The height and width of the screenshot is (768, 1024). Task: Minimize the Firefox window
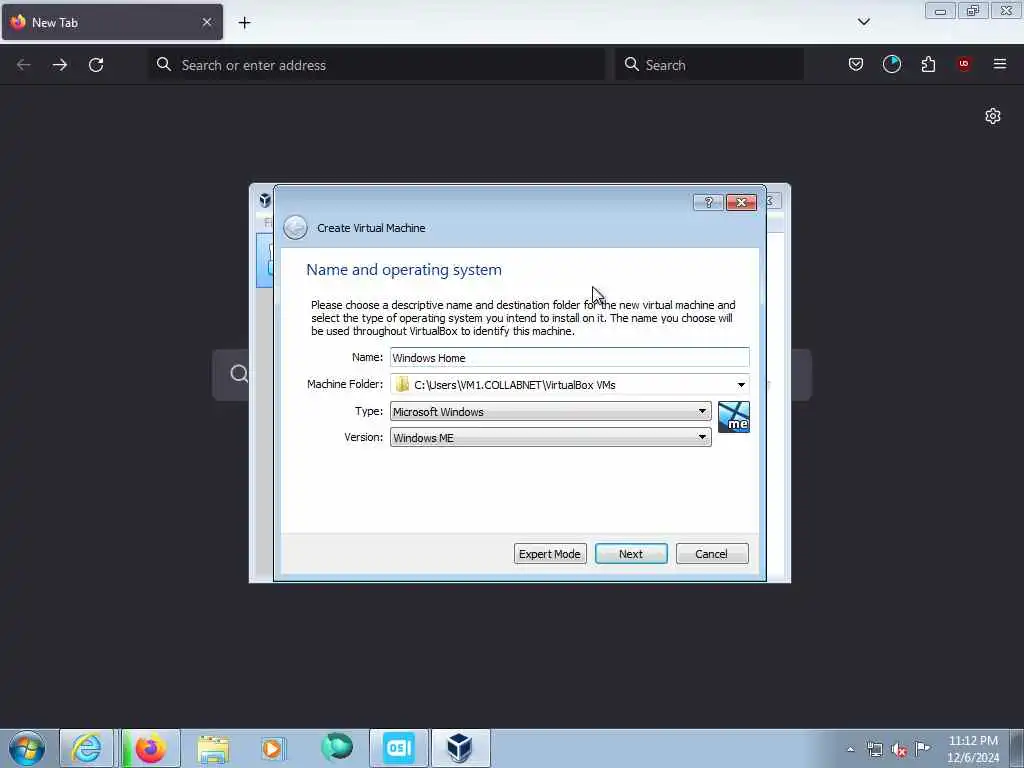(x=940, y=11)
